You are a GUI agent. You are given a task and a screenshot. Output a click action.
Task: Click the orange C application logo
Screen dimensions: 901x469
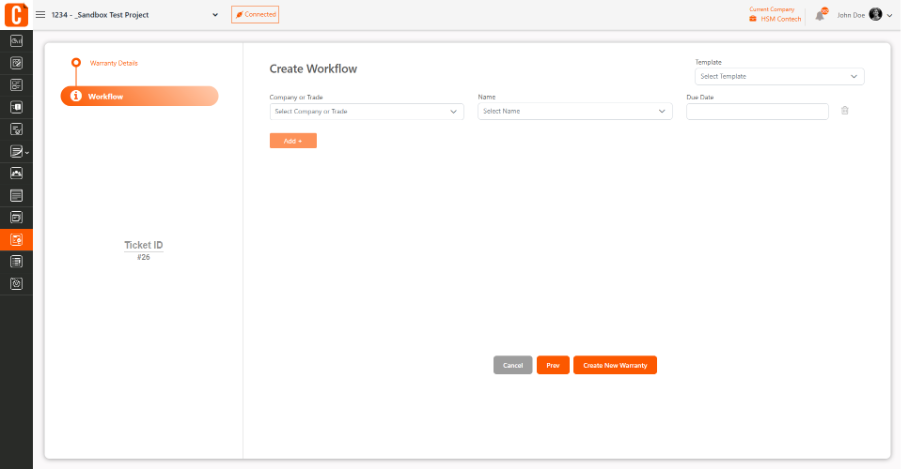pos(16,14)
